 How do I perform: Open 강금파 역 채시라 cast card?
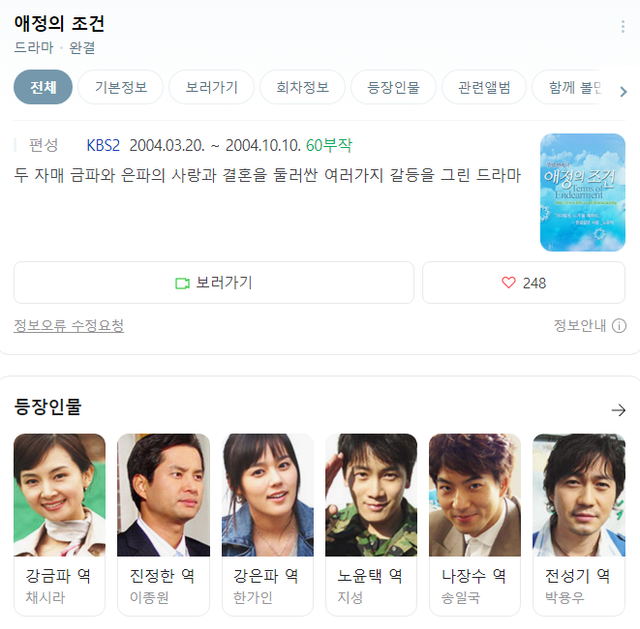coord(60,525)
